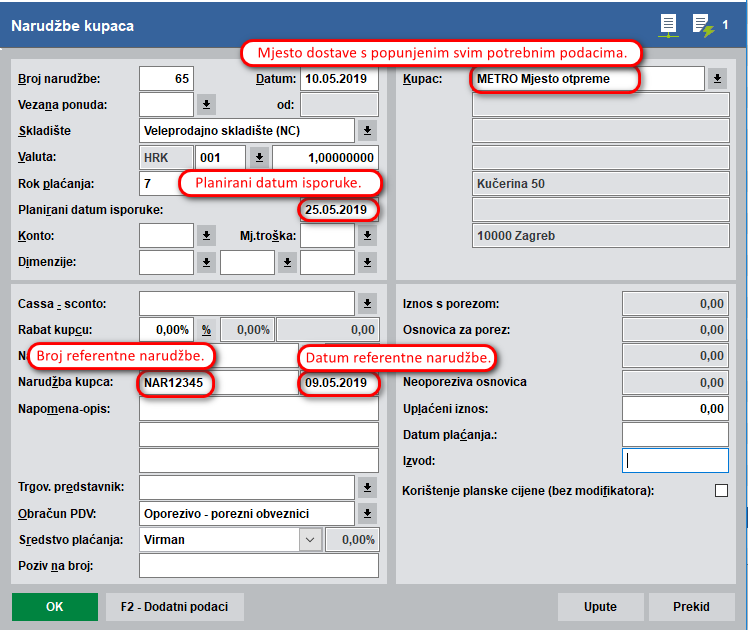Click the Trgov. predstavnik input field

(x=247, y=487)
